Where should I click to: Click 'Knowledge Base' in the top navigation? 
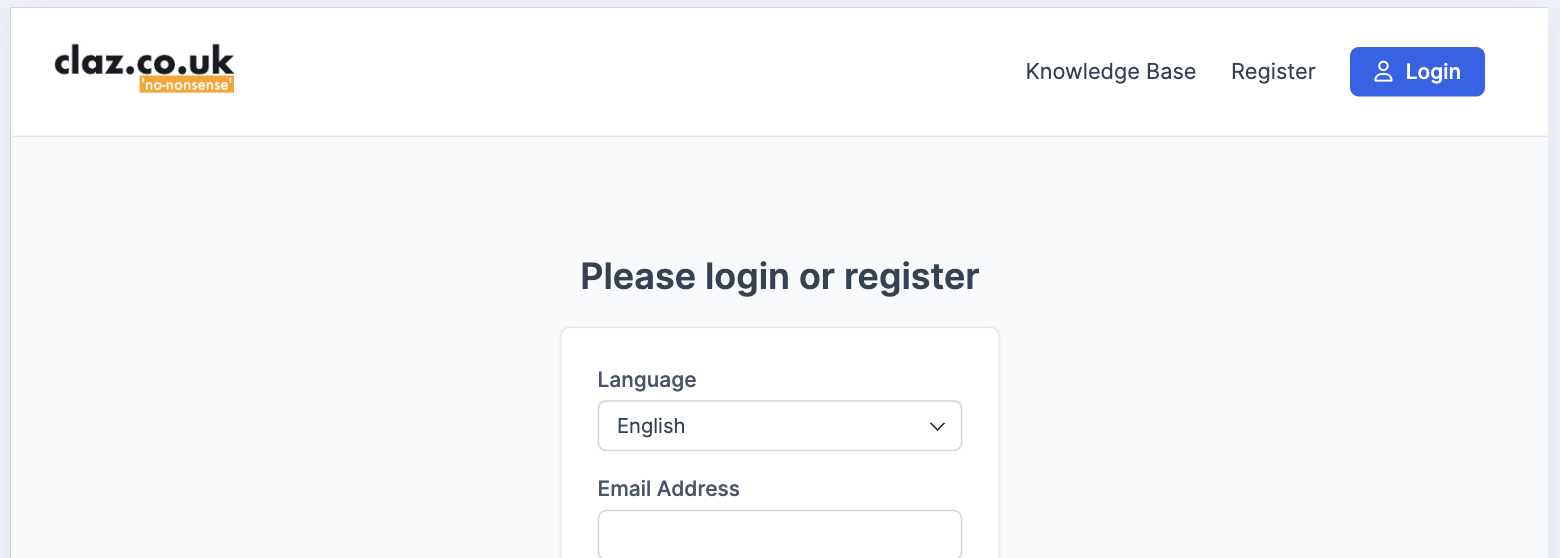[x=1110, y=72]
